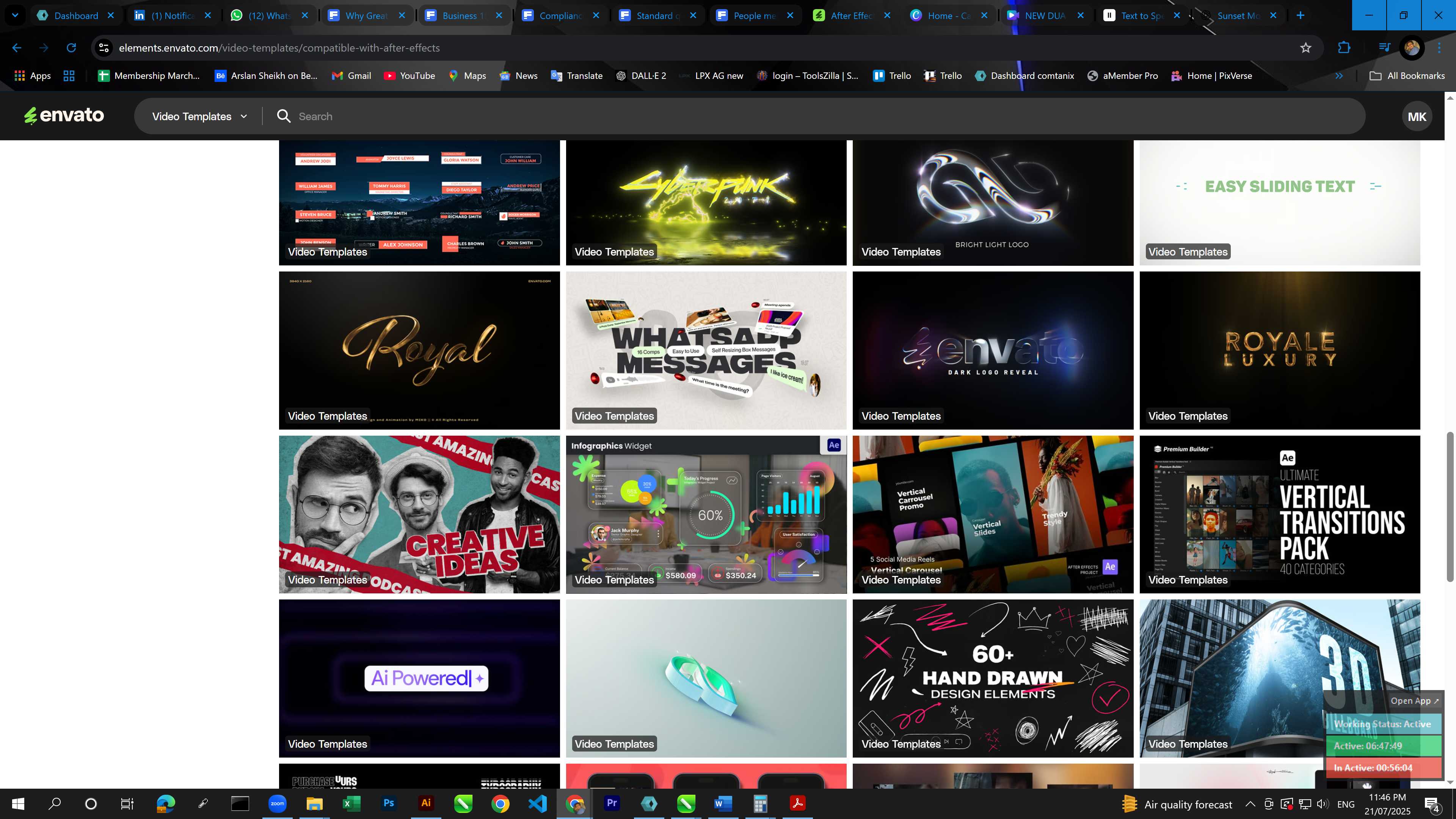
Task: Bookmark this page with the star icon
Action: 1305,48
